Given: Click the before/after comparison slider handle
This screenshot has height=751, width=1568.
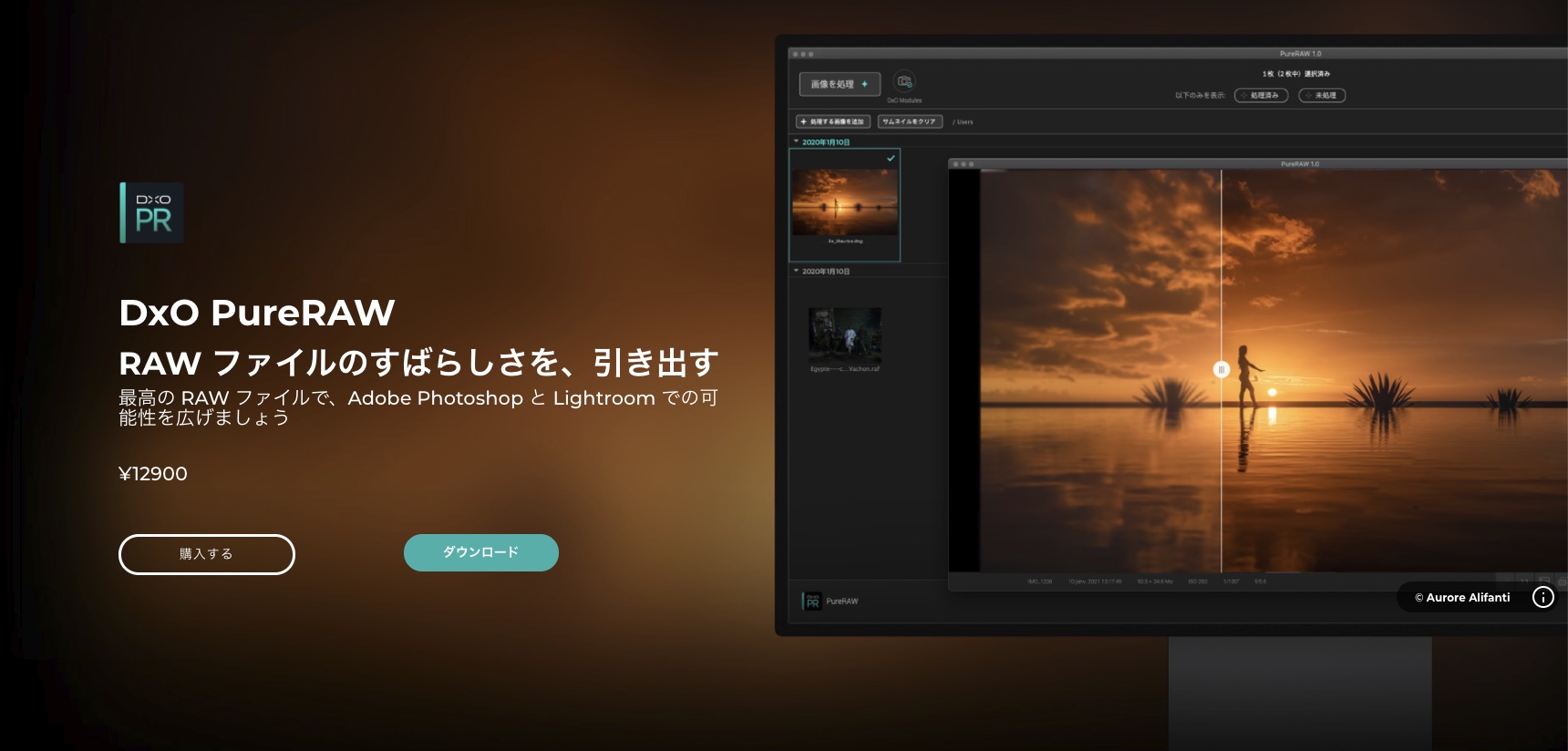Looking at the screenshot, I should 1222,369.
